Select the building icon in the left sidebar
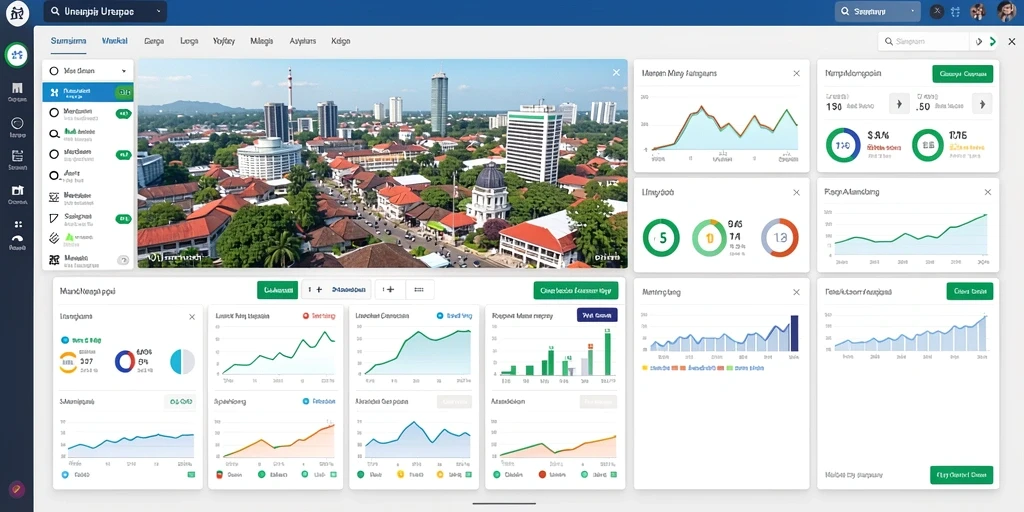Image resolution: width=1024 pixels, height=512 pixels. [x=17, y=88]
